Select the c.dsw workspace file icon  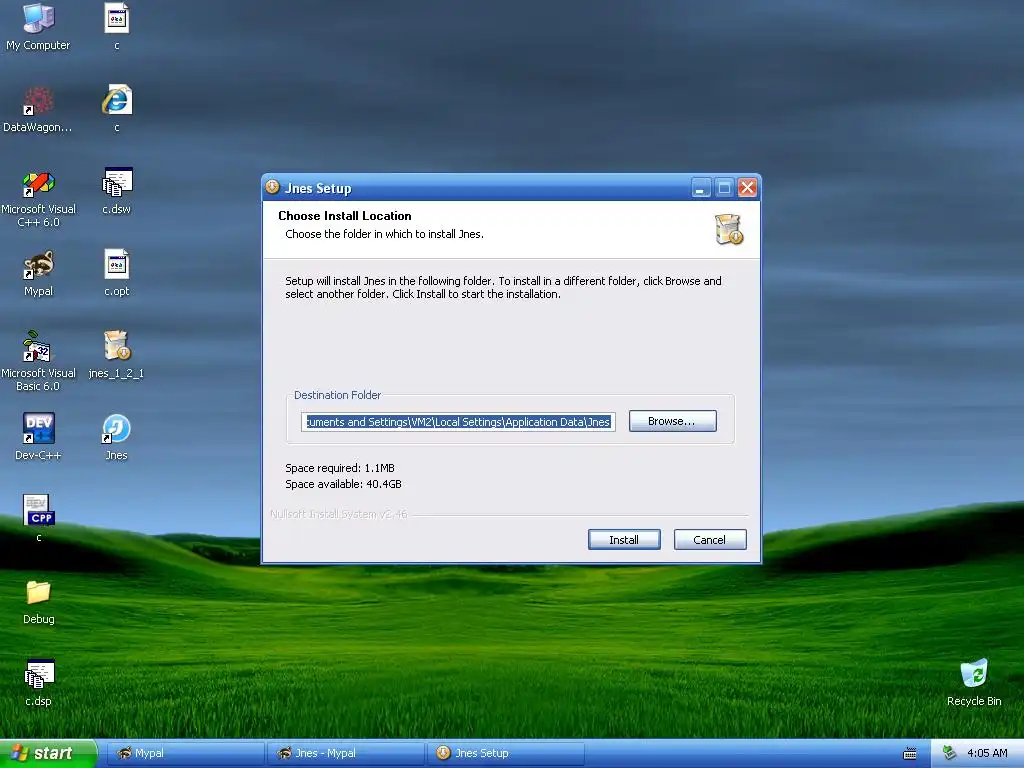(x=117, y=191)
